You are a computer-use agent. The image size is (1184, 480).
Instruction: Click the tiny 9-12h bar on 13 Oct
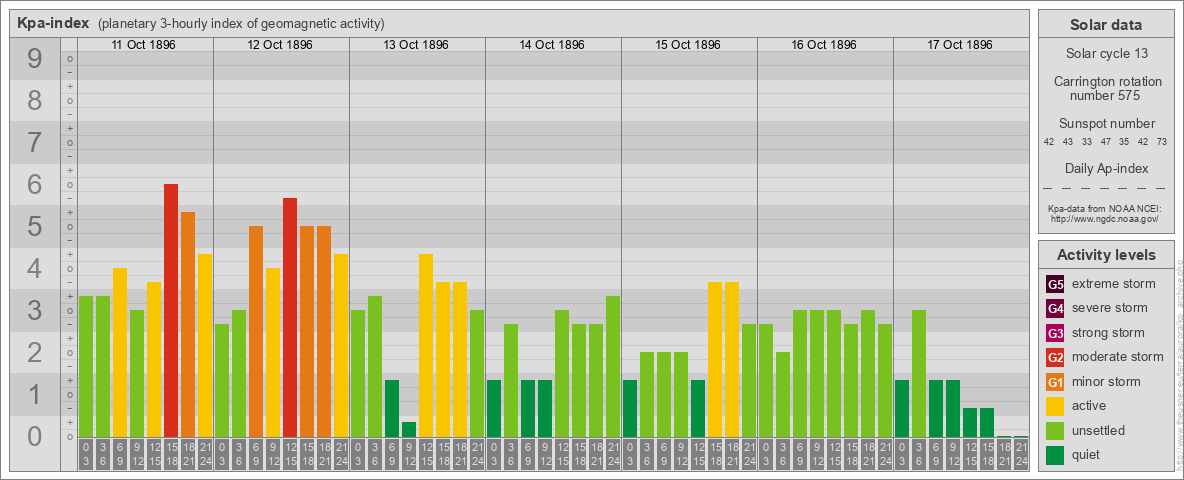click(409, 429)
